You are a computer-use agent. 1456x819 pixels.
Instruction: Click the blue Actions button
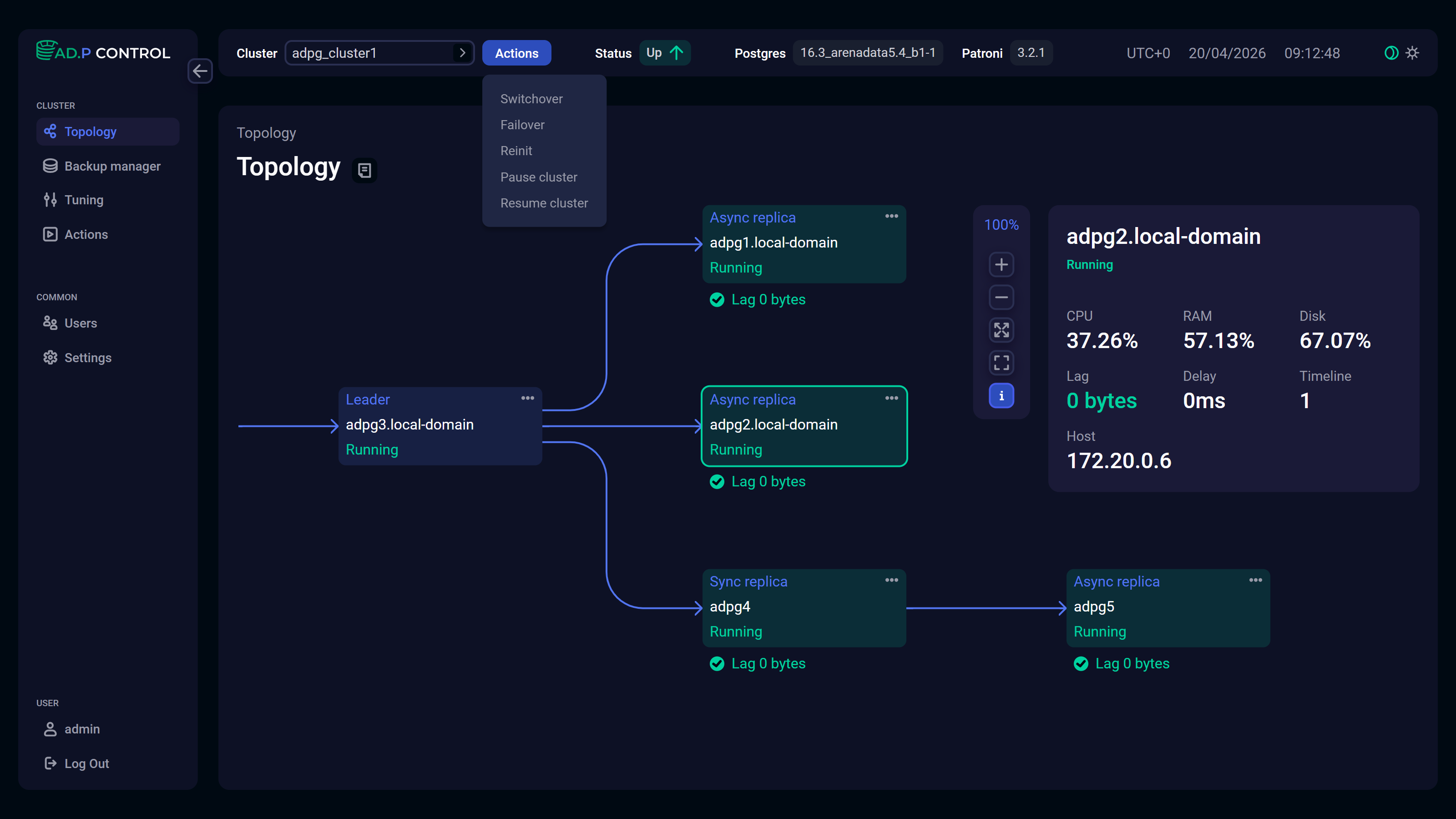pos(516,53)
